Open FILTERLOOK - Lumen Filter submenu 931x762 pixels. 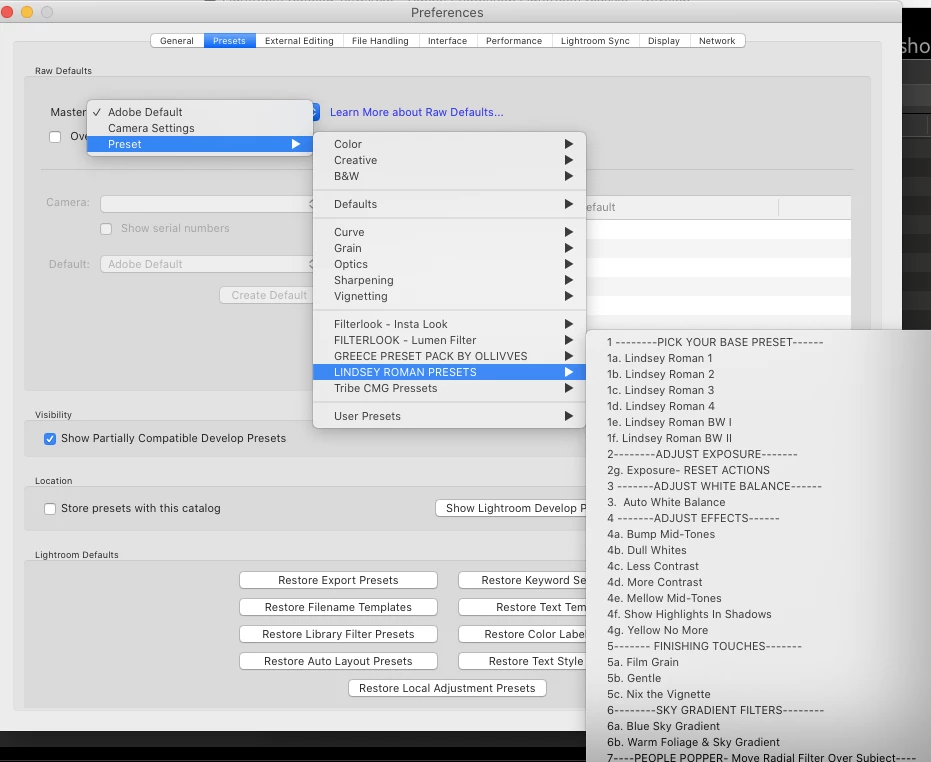click(x=449, y=340)
